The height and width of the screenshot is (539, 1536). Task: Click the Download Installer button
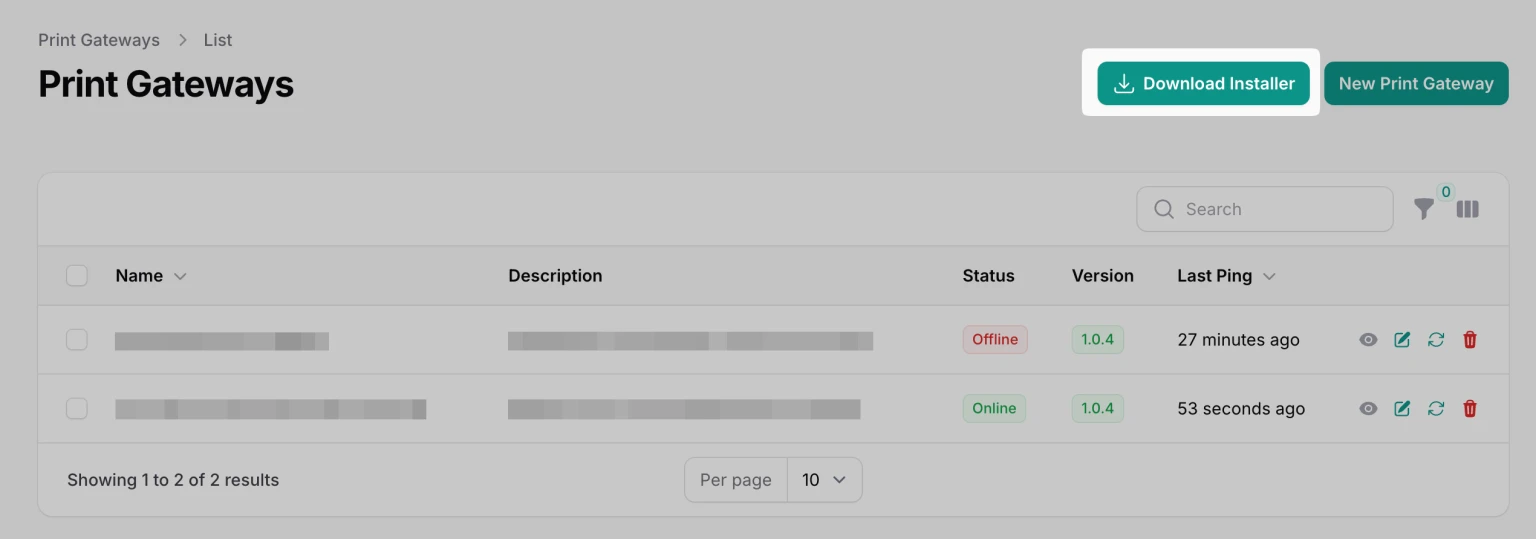click(x=1203, y=84)
